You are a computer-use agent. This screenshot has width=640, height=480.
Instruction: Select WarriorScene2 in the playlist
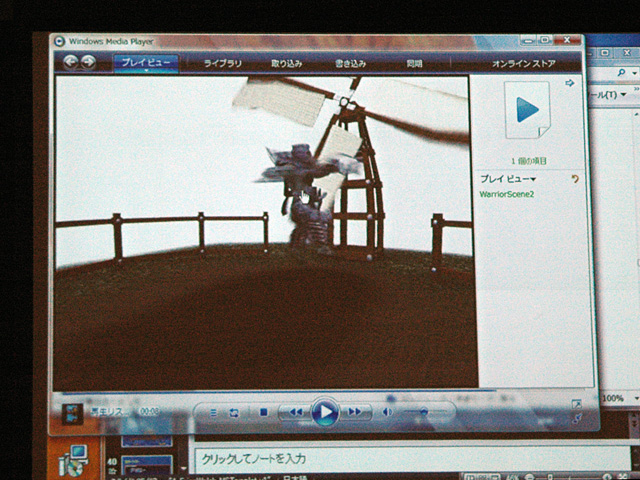(506, 194)
